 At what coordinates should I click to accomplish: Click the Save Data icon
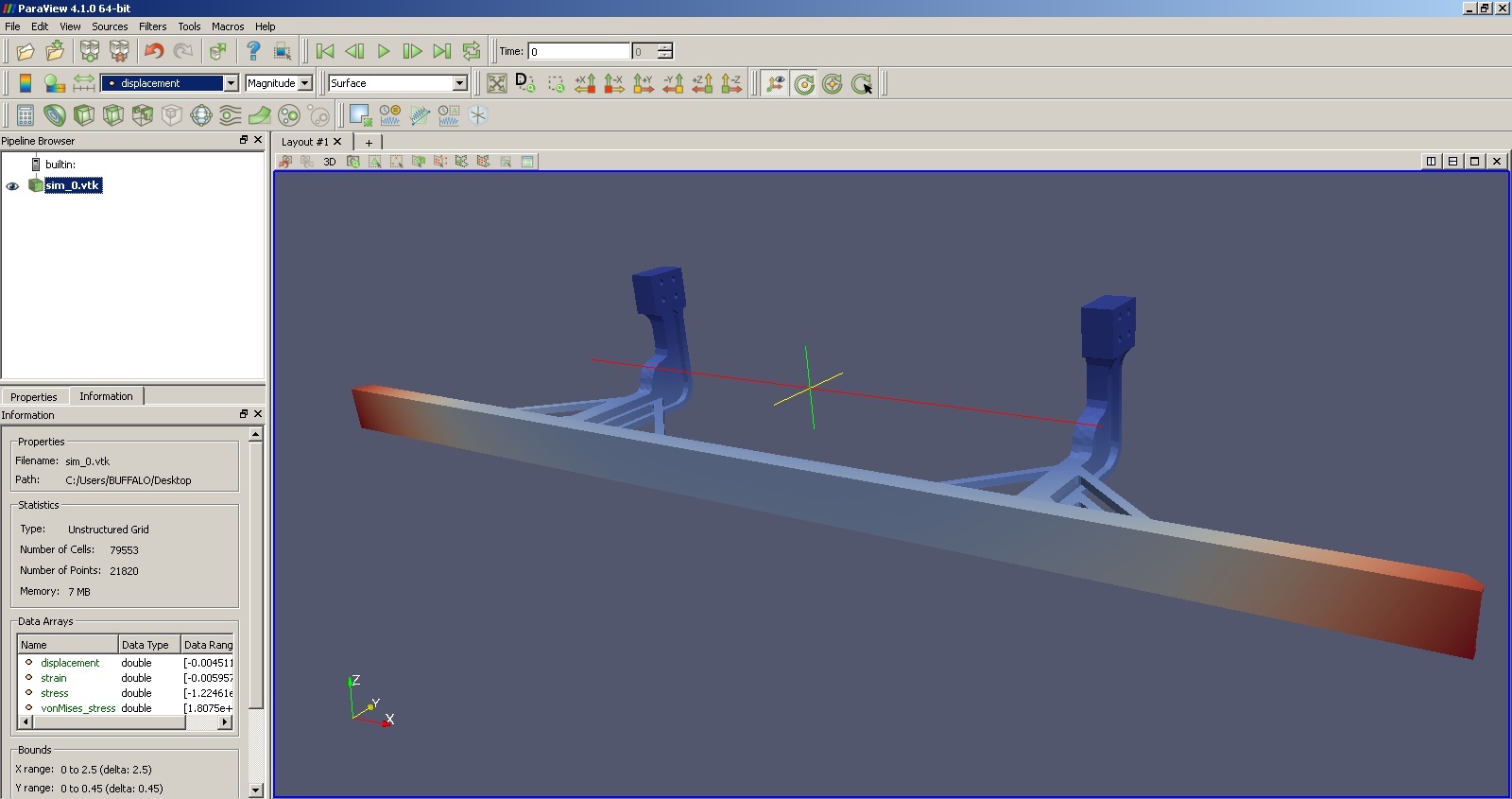pyautogui.click(x=55, y=51)
